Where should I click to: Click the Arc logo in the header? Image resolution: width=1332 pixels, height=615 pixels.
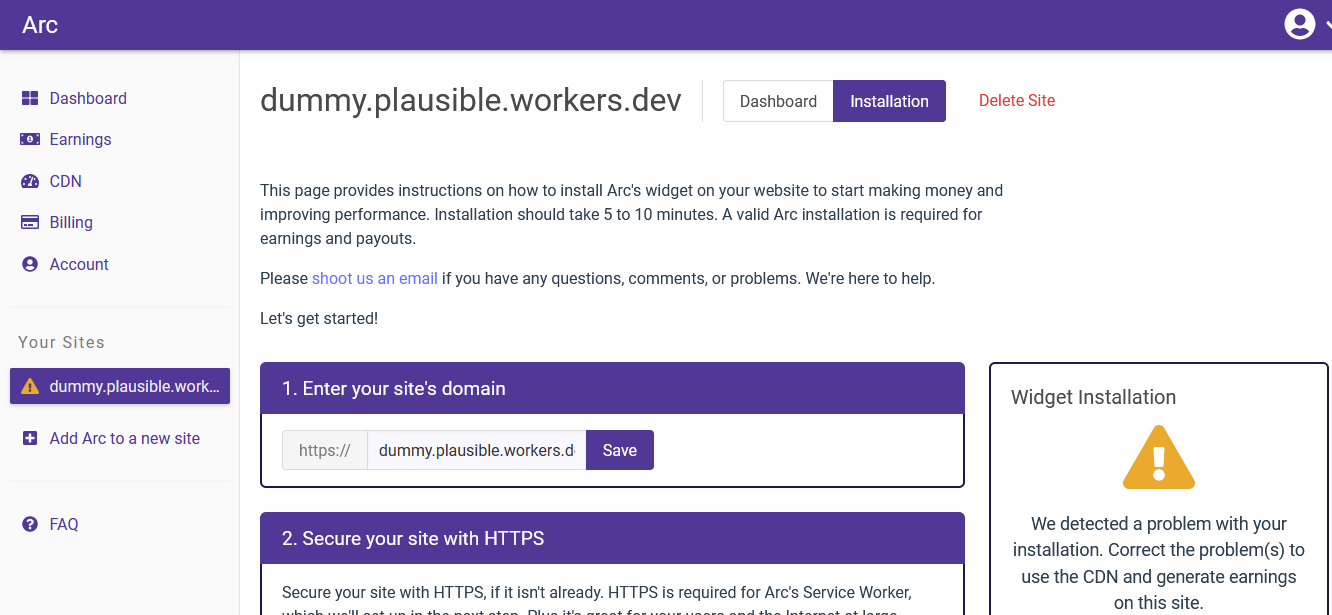pyautogui.click(x=40, y=25)
